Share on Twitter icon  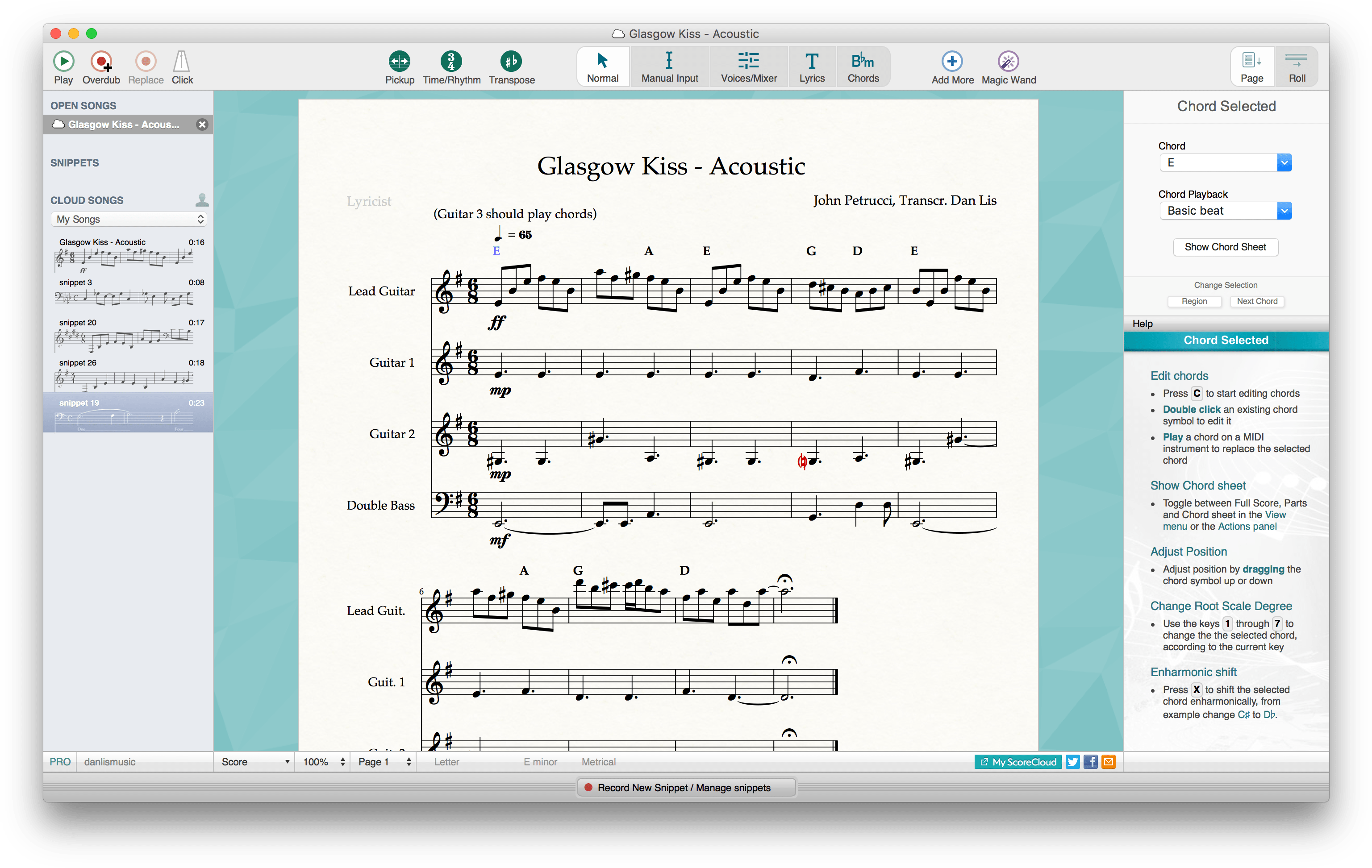click(1072, 762)
